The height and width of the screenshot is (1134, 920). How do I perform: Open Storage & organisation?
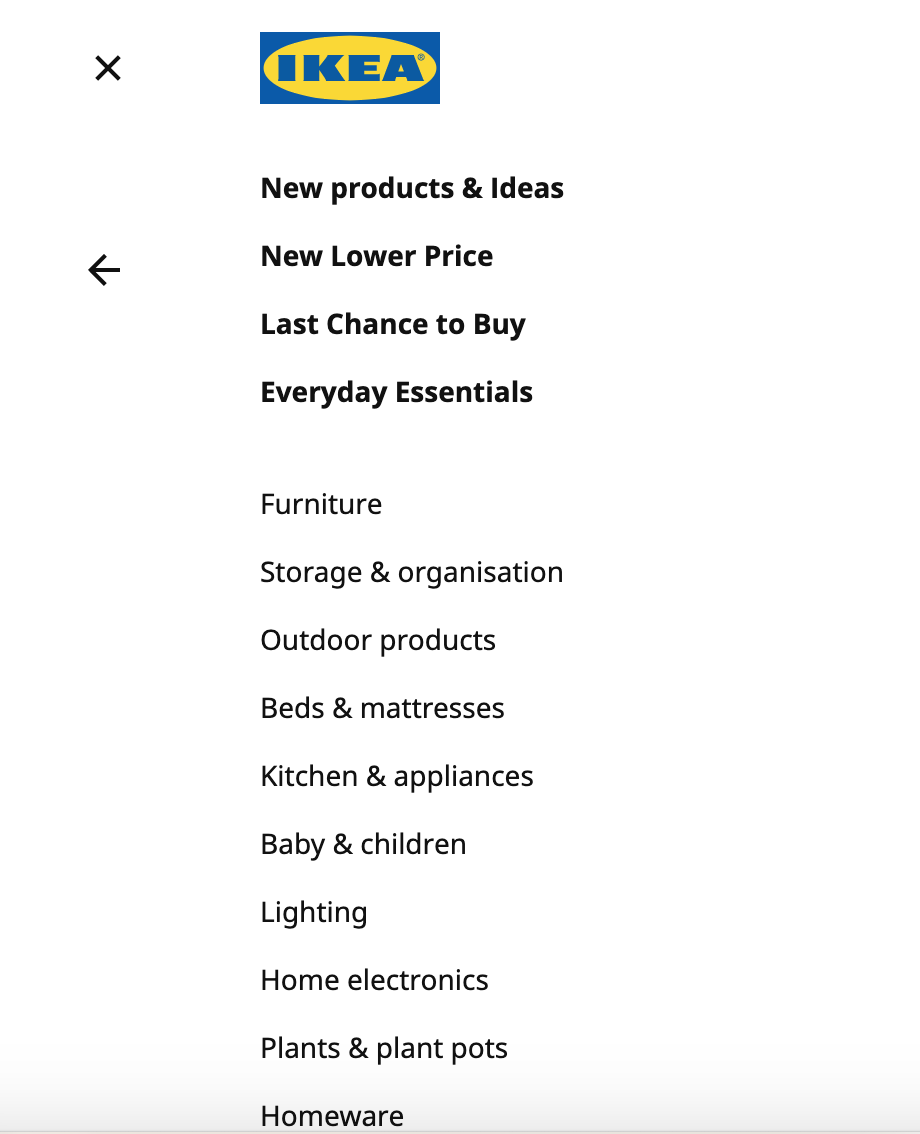(x=412, y=572)
